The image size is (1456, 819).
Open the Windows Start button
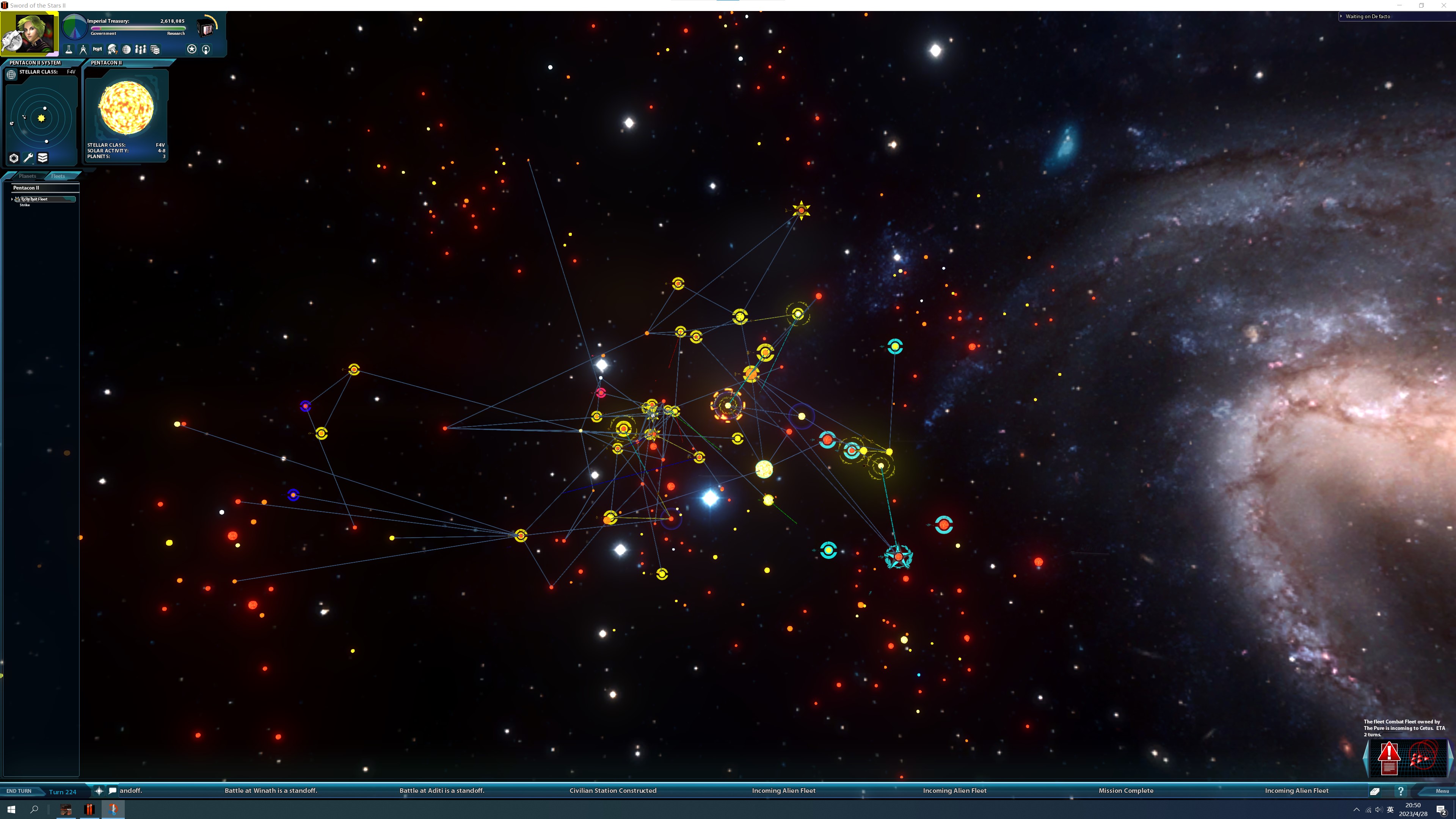[11, 809]
